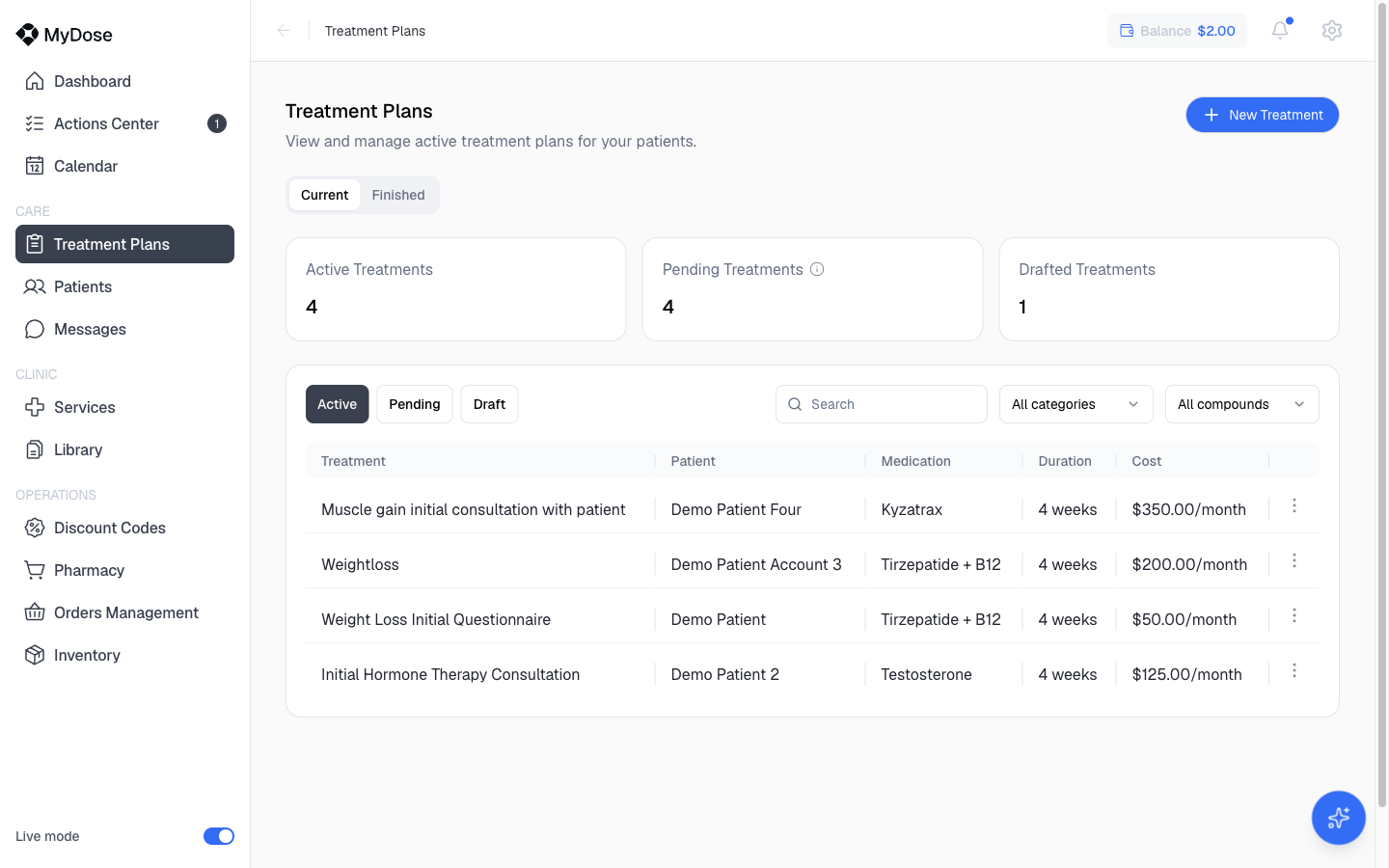The height and width of the screenshot is (868, 1389).
Task: Open the All categories dropdown
Action: (x=1076, y=404)
